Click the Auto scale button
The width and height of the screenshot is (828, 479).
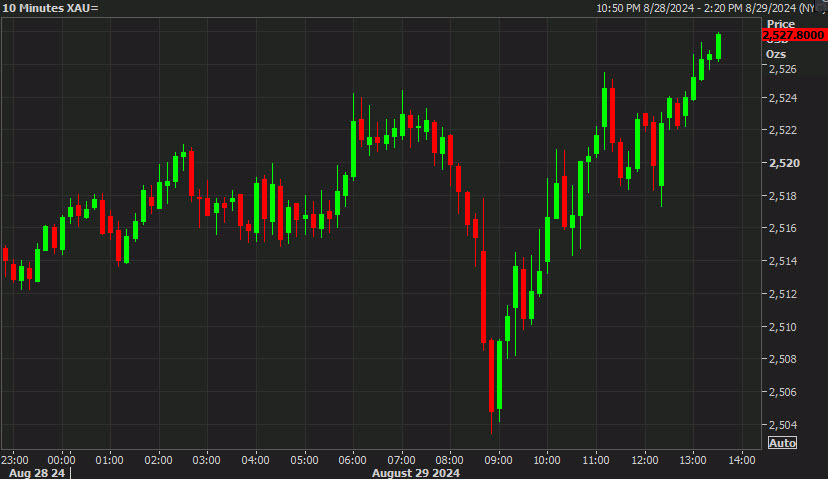[782, 443]
